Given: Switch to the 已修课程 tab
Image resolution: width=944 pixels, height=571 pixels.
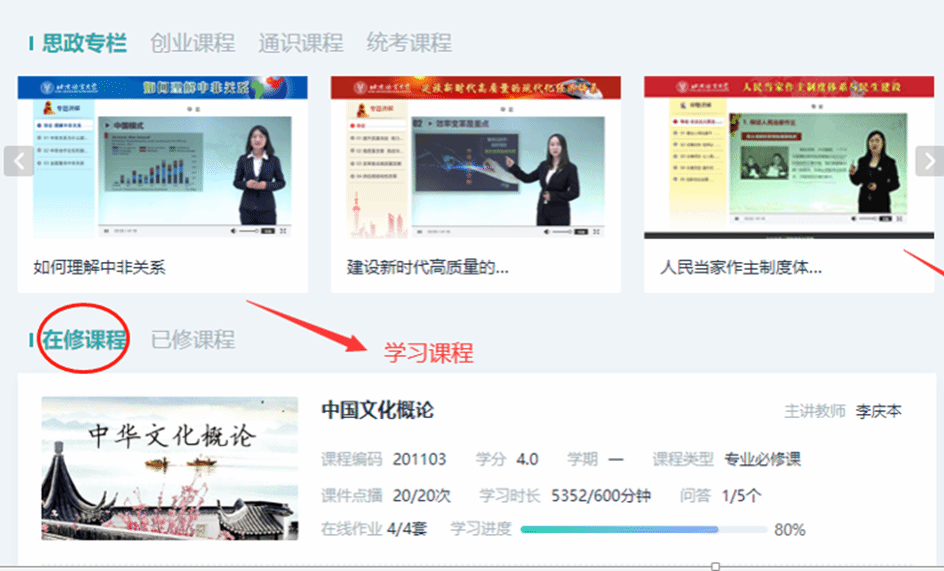Looking at the screenshot, I should coord(192,339).
